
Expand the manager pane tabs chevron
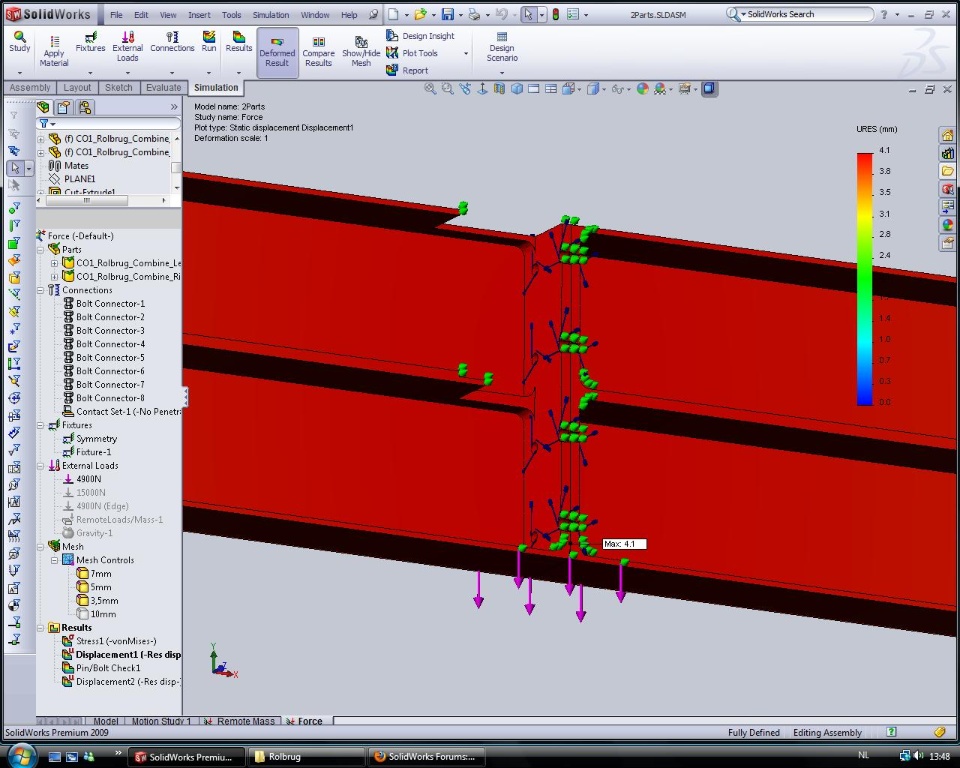[174, 107]
